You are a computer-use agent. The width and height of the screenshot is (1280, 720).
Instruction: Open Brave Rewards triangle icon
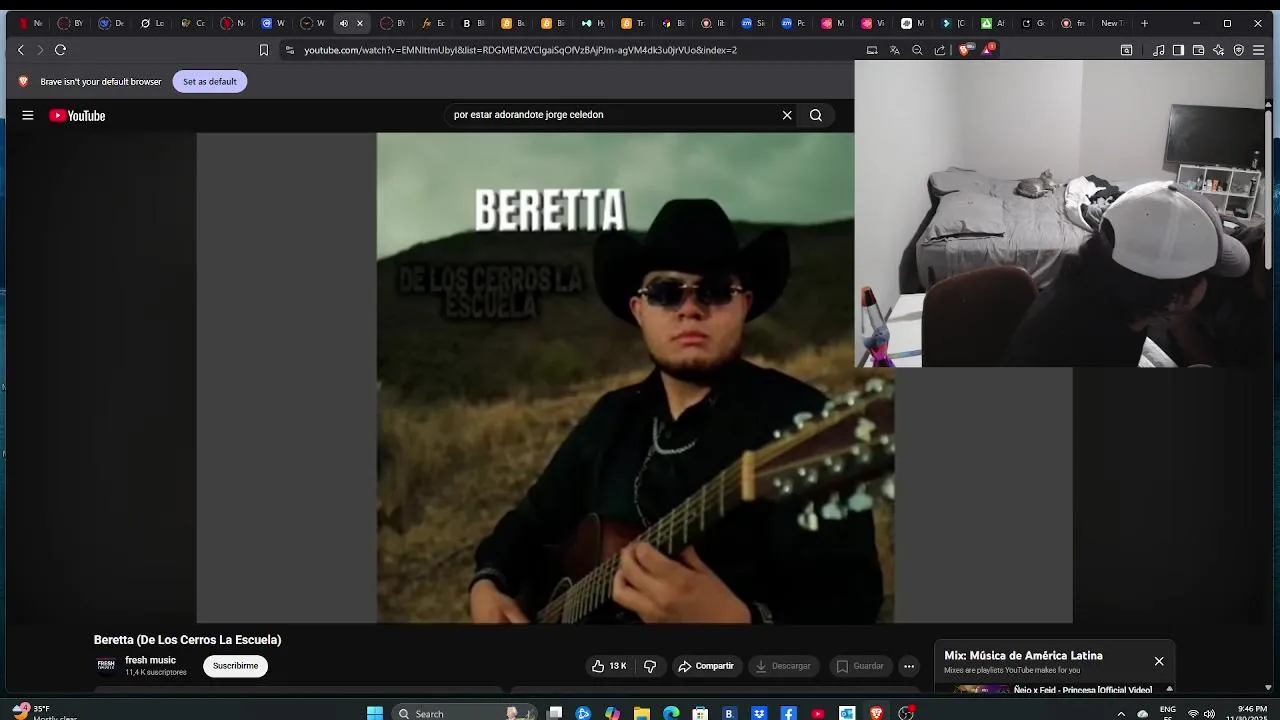[989, 49]
